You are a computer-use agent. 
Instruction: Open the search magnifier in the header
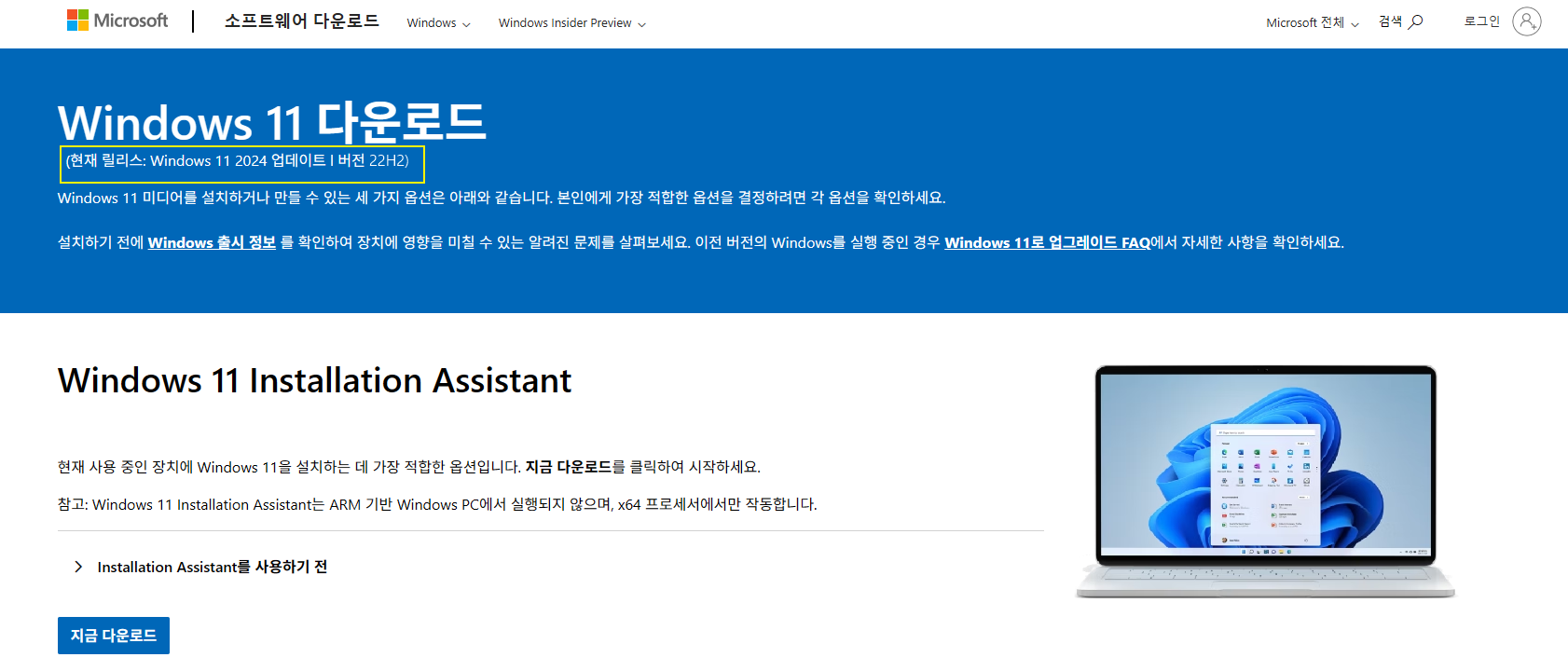click(x=1416, y=21)
